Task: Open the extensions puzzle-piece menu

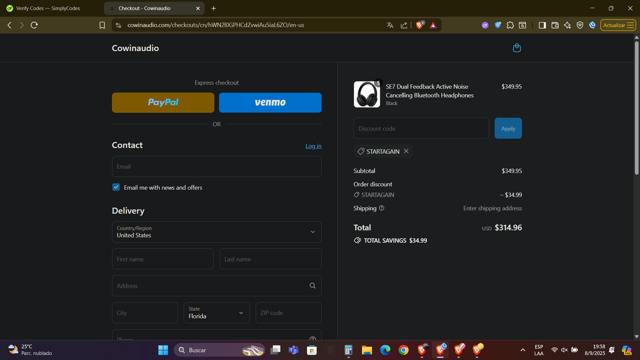Action: (510, 25)
